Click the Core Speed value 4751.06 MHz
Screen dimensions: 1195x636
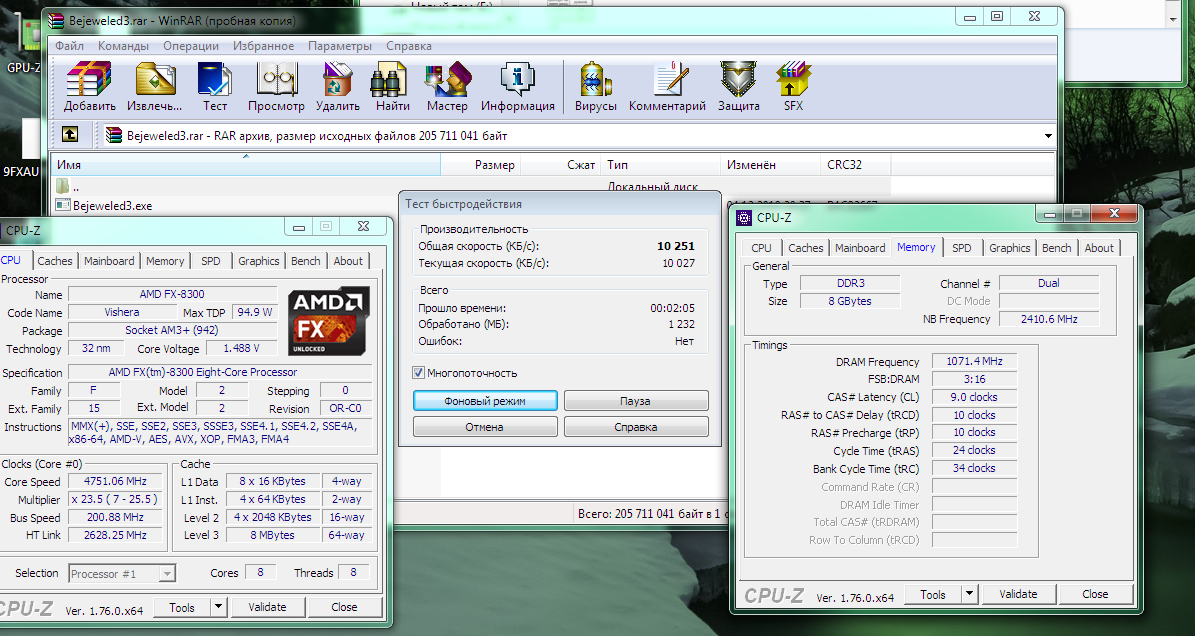[x=116, y=481]
